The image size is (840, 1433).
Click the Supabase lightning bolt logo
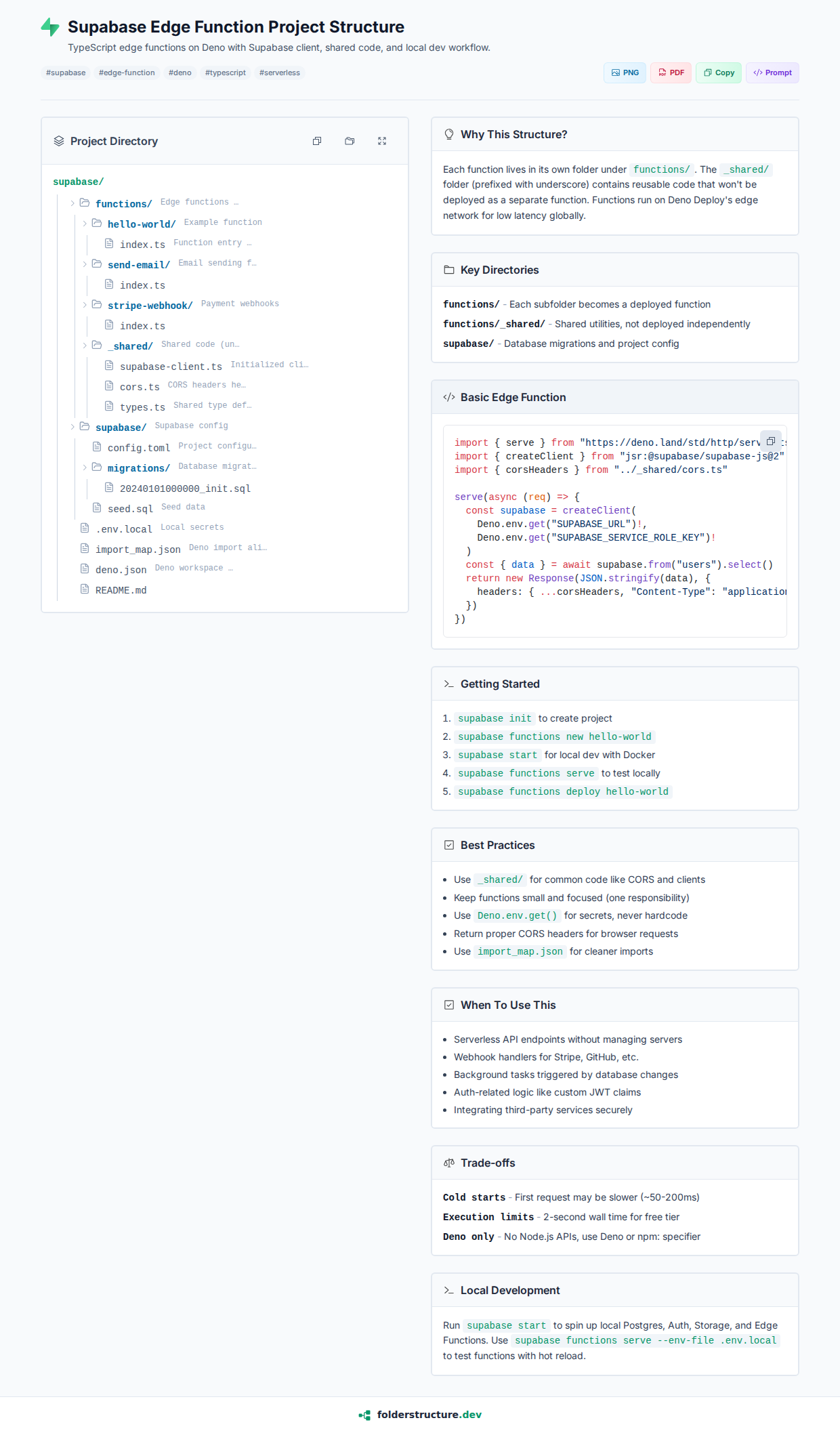50,27
